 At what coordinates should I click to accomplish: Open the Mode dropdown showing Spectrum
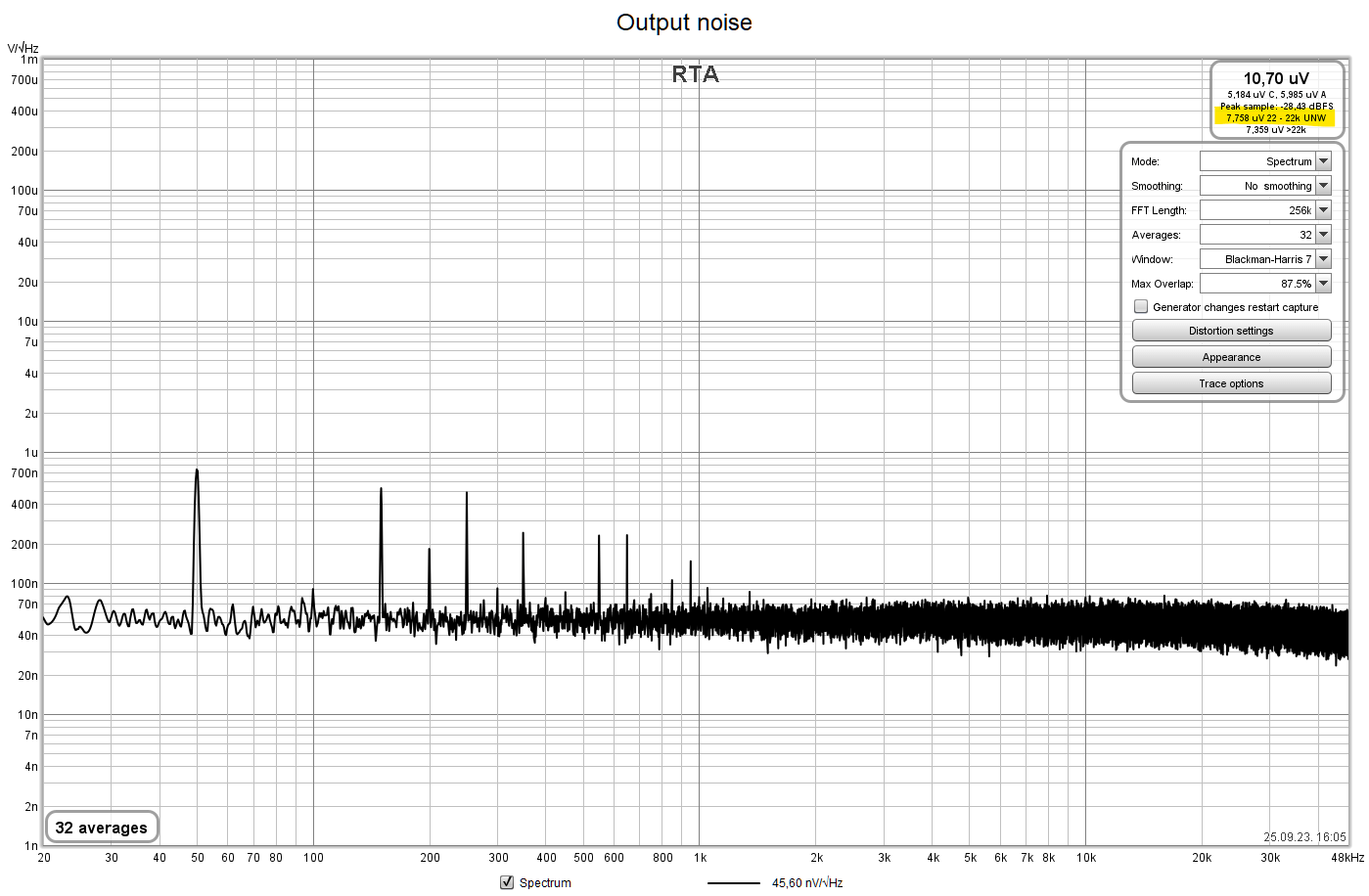[1265, 161]
